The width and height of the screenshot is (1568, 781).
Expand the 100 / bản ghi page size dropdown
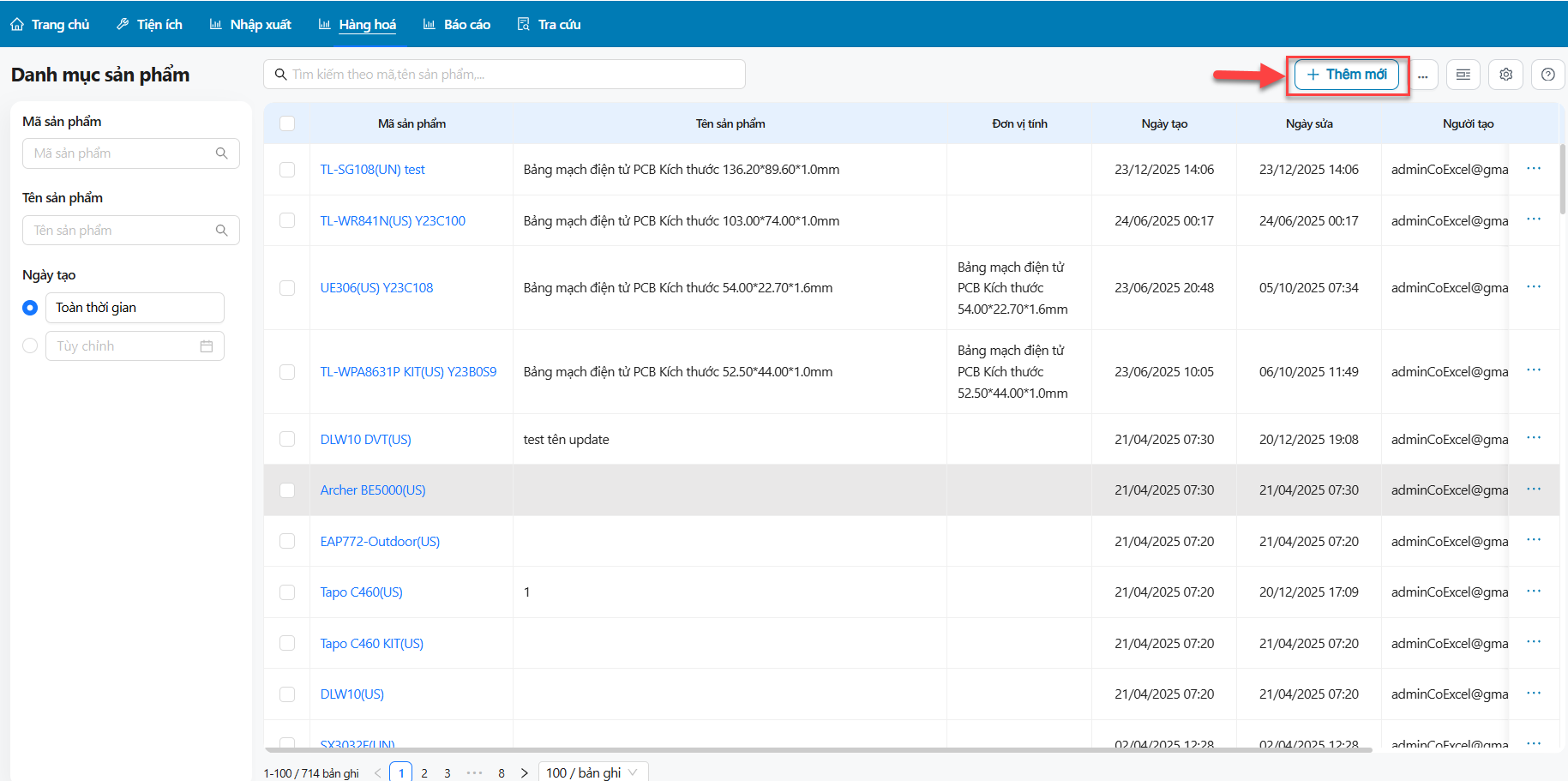pyautogui.click(x=593, y=772)
